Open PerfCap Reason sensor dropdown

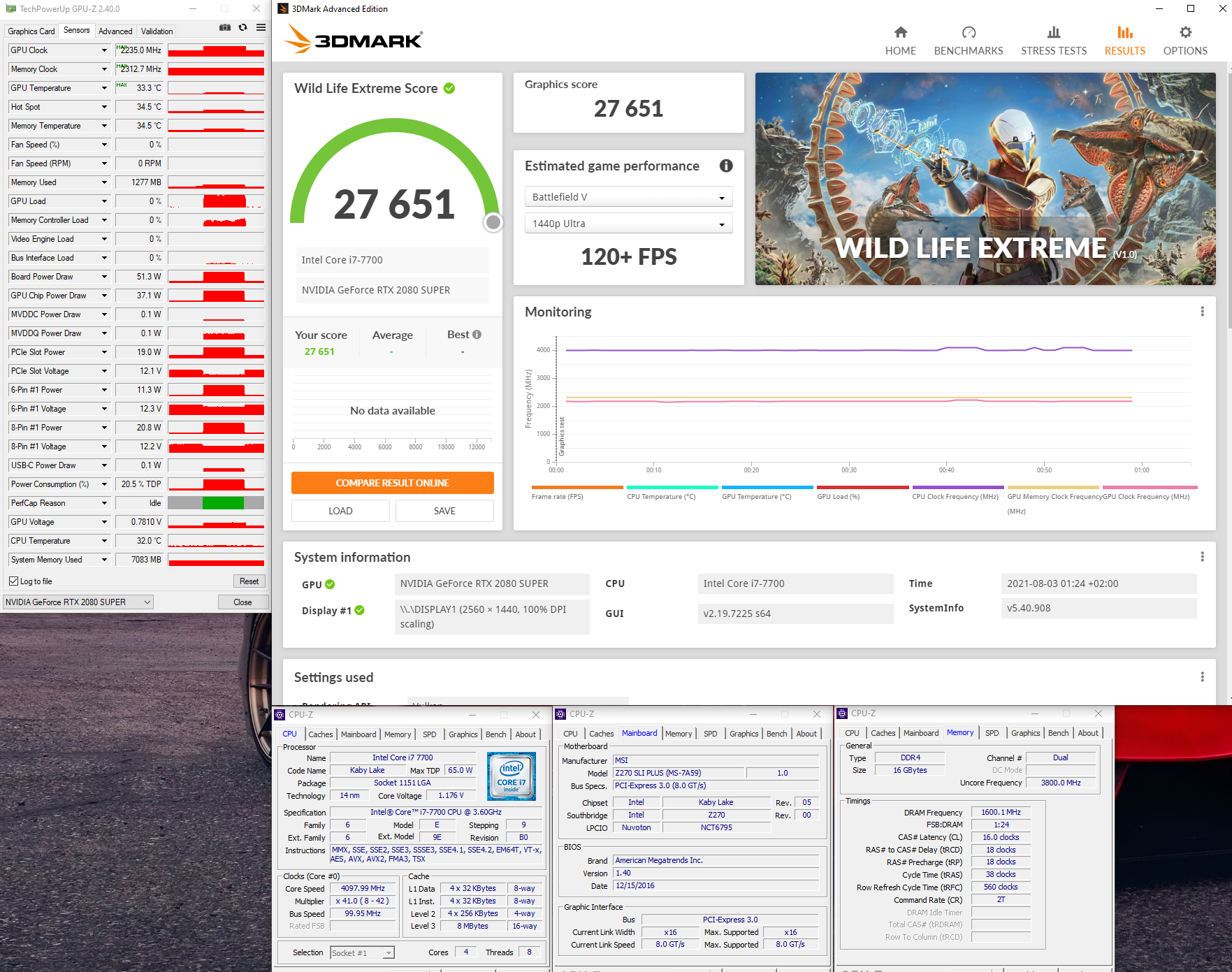[104, 503]
